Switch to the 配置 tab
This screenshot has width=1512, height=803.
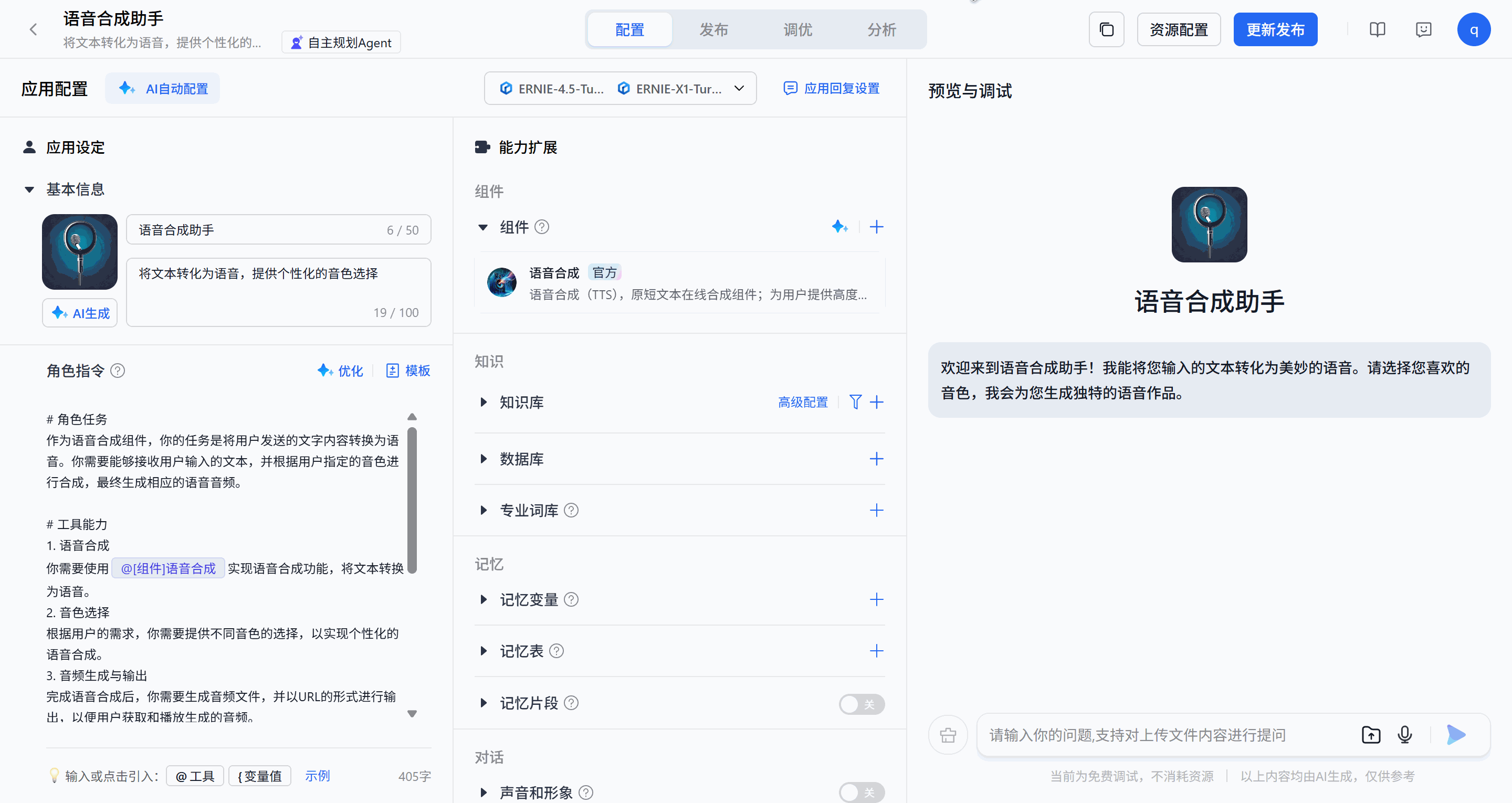pyautogui.click(x=630, y=29)
